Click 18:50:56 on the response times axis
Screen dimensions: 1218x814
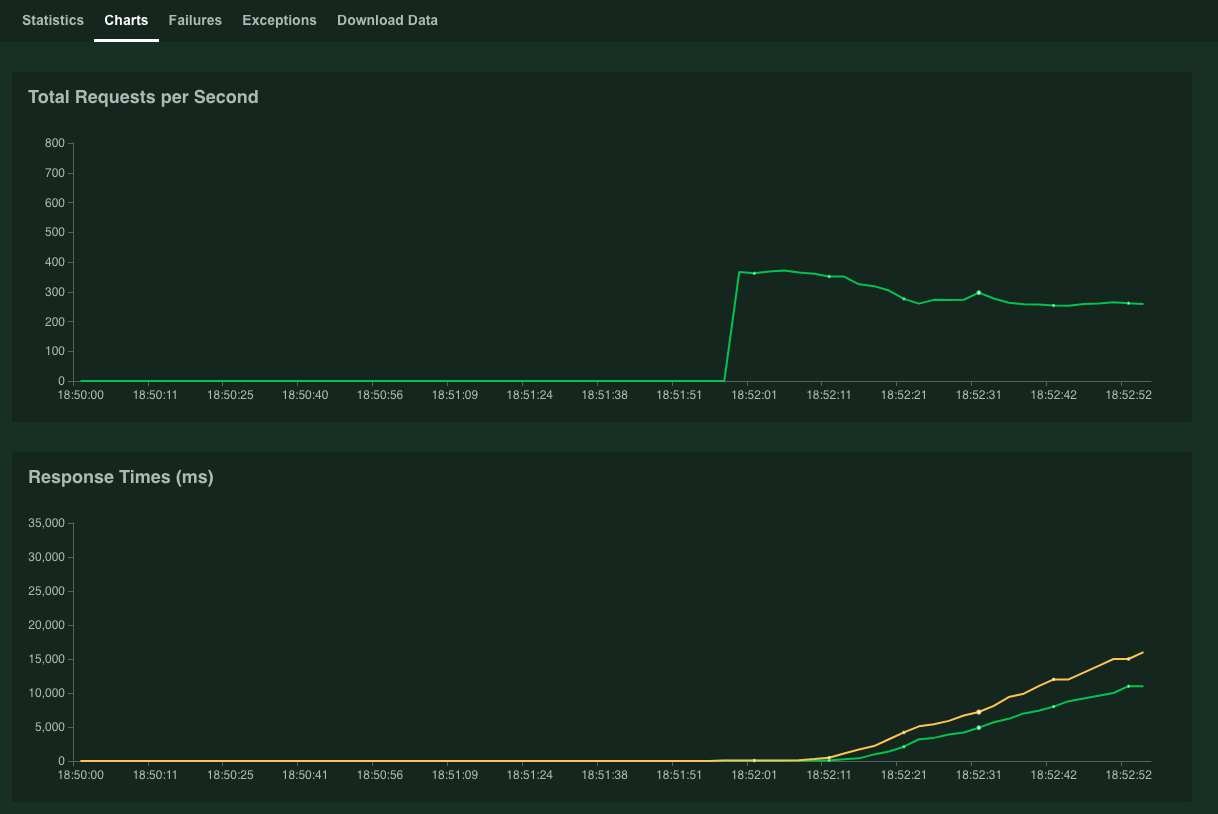(379, 775)
